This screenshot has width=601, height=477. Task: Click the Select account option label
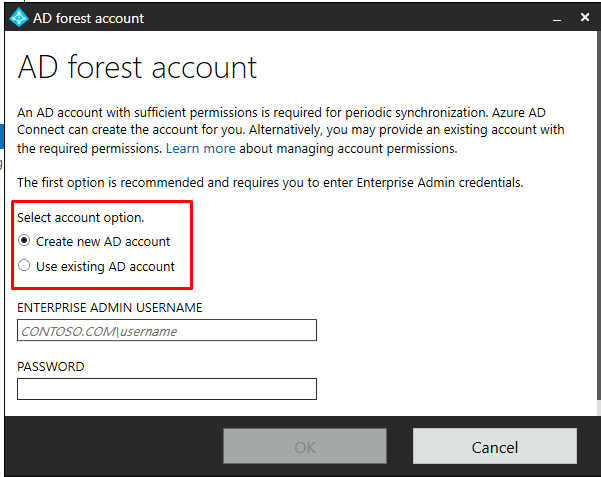pos(81,217)
